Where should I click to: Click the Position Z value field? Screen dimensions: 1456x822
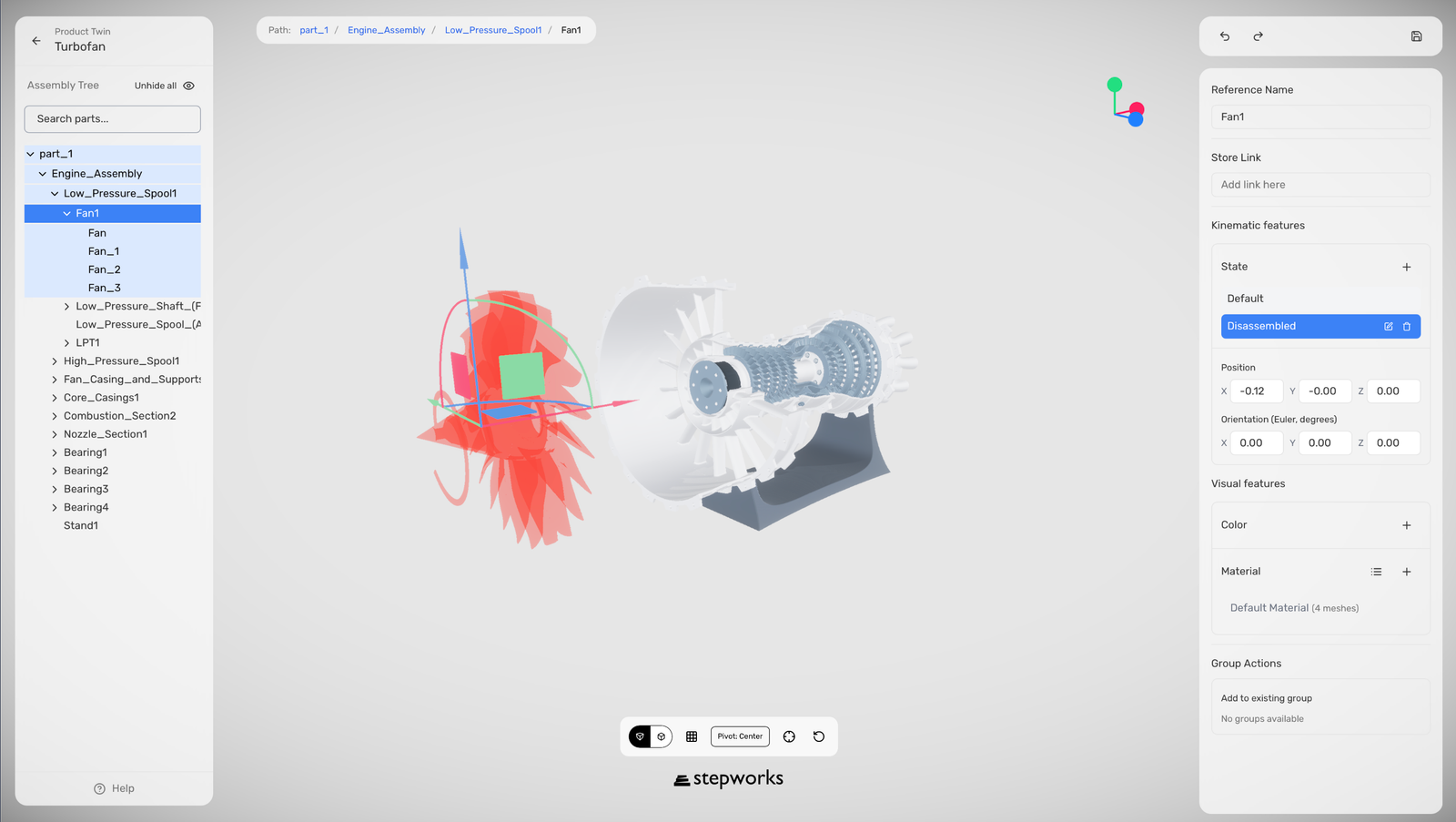[x=1393, y=391]
